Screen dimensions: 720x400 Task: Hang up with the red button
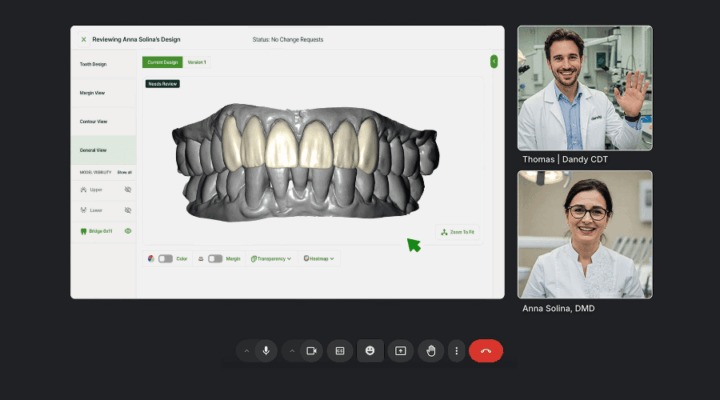486,351
